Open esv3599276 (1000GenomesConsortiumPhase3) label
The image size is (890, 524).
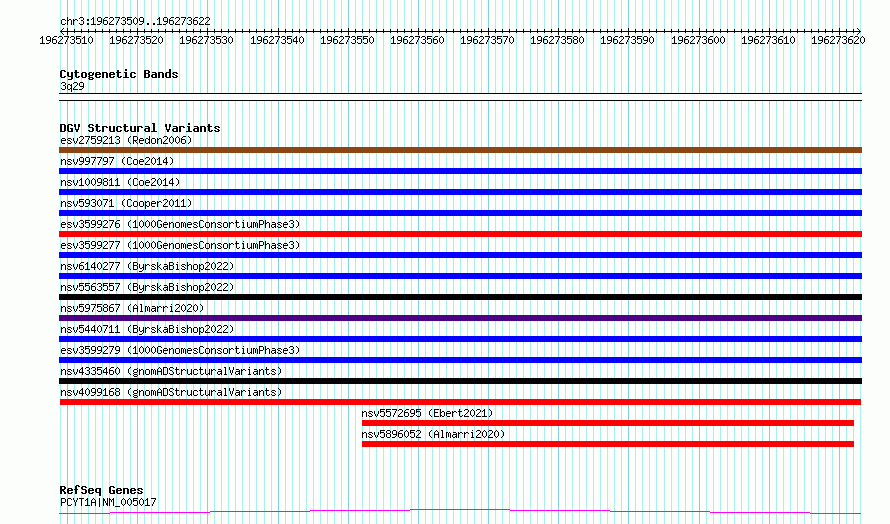(180, 224)
